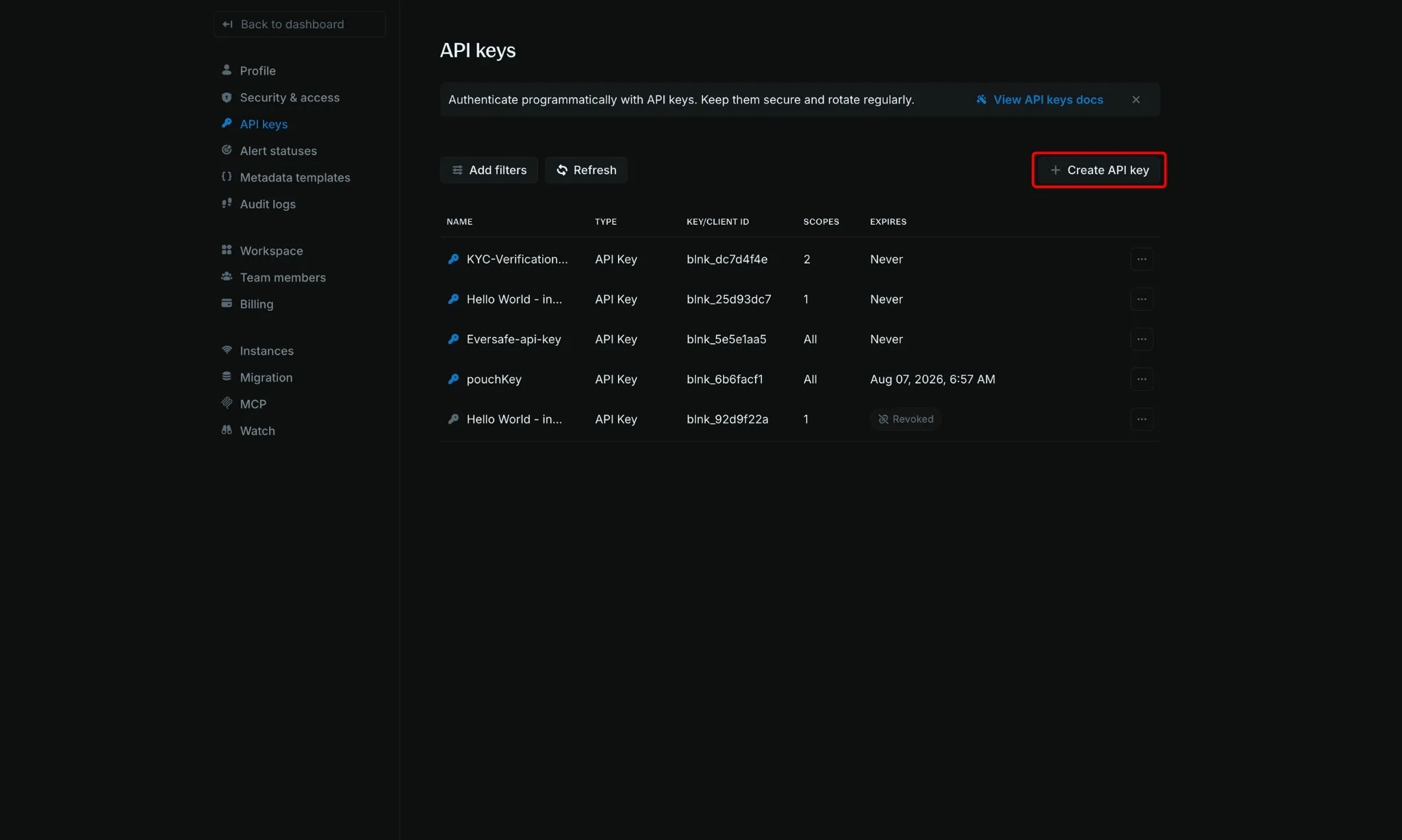The image size is (1402, 840).
Task: Select API keys in sidebar
Action: (264, 124)
